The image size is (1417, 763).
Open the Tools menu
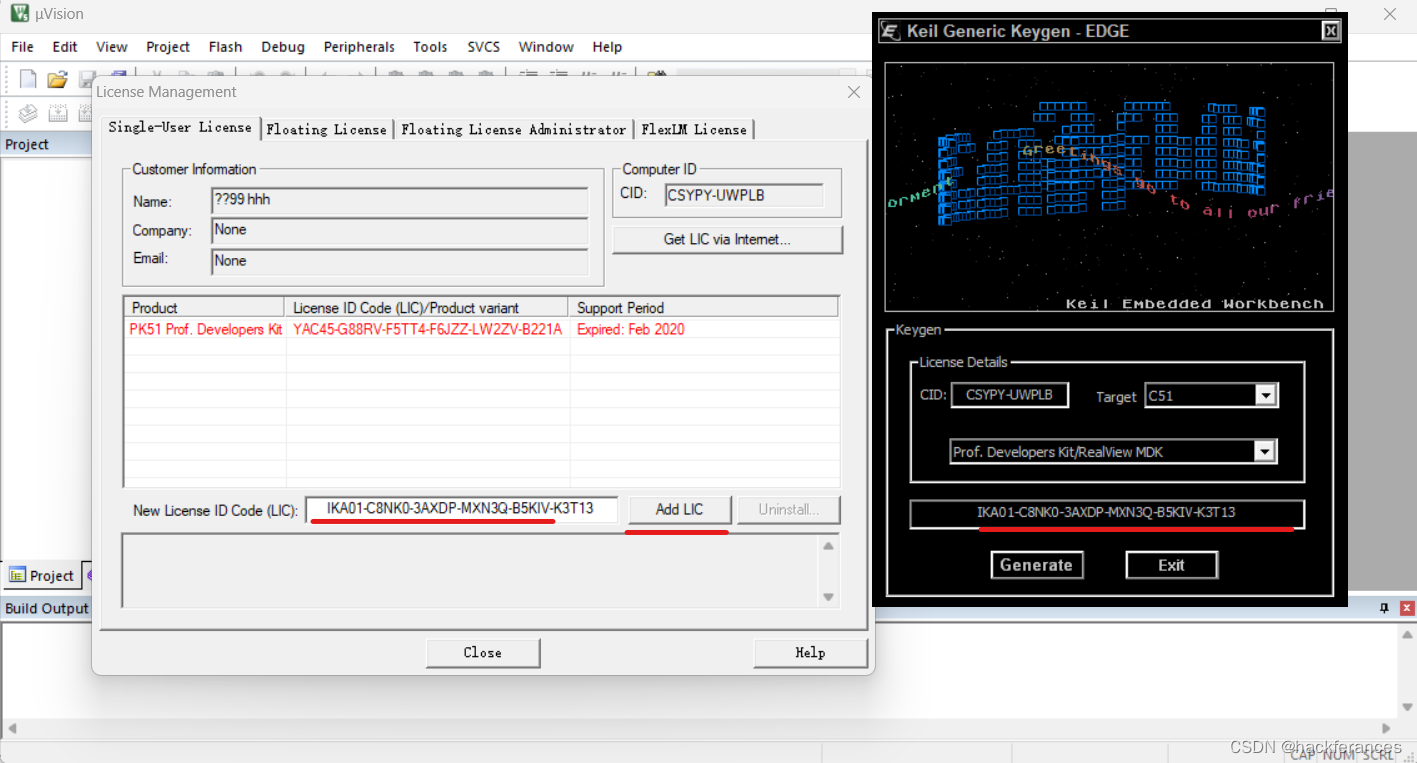(x=430, y=47)
